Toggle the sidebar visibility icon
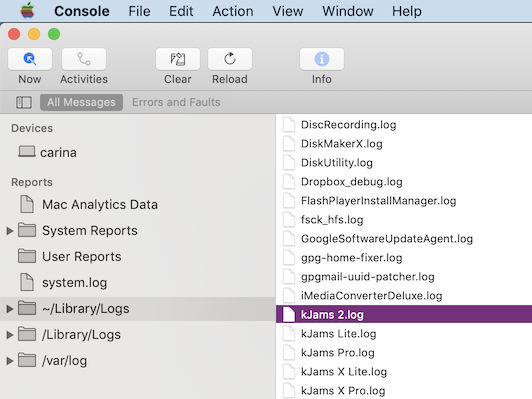This screenshot has width=532, height=399. tap(24, 102)
